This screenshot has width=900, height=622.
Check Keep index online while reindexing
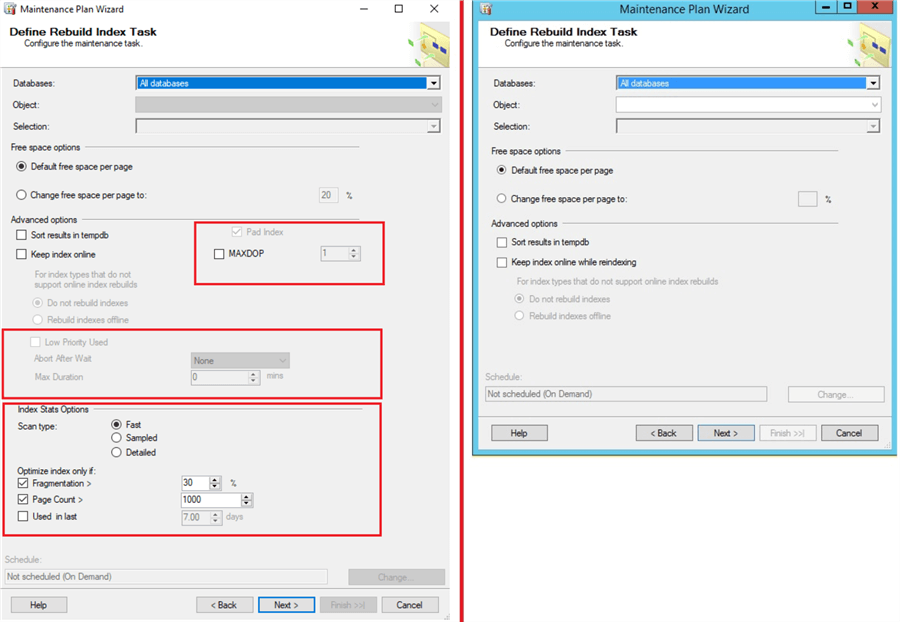click(502, 262)
